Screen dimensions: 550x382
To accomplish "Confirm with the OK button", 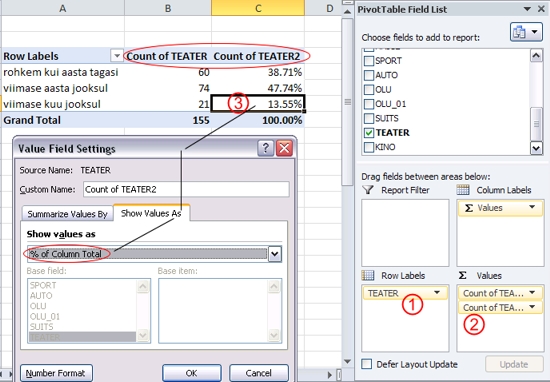I will coord(192,373).
